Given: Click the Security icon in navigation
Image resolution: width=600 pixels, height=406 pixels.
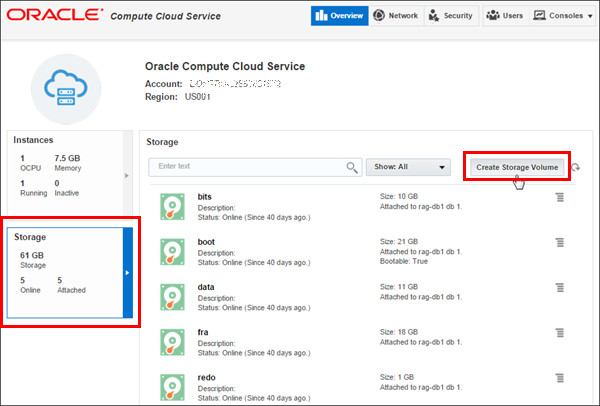Looking at the screenshot, I should (434, 16).
